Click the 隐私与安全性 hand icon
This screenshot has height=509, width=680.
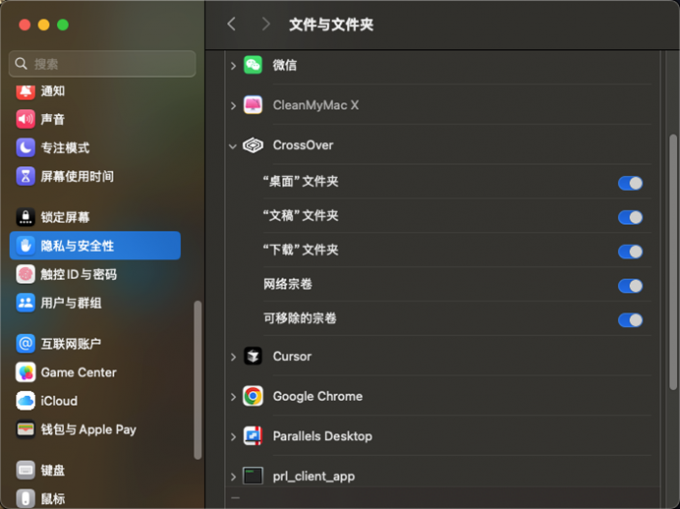click(26, 246)
